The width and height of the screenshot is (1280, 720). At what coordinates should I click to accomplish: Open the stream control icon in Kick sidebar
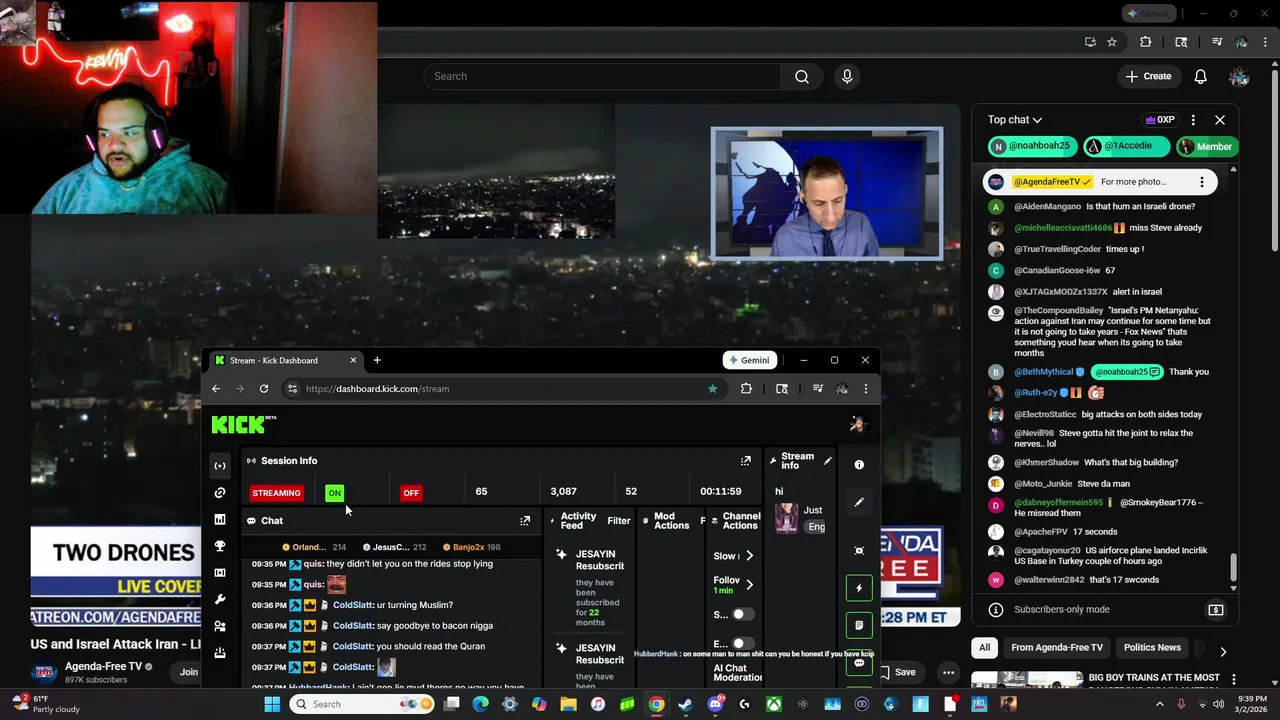tap(220, 466)
